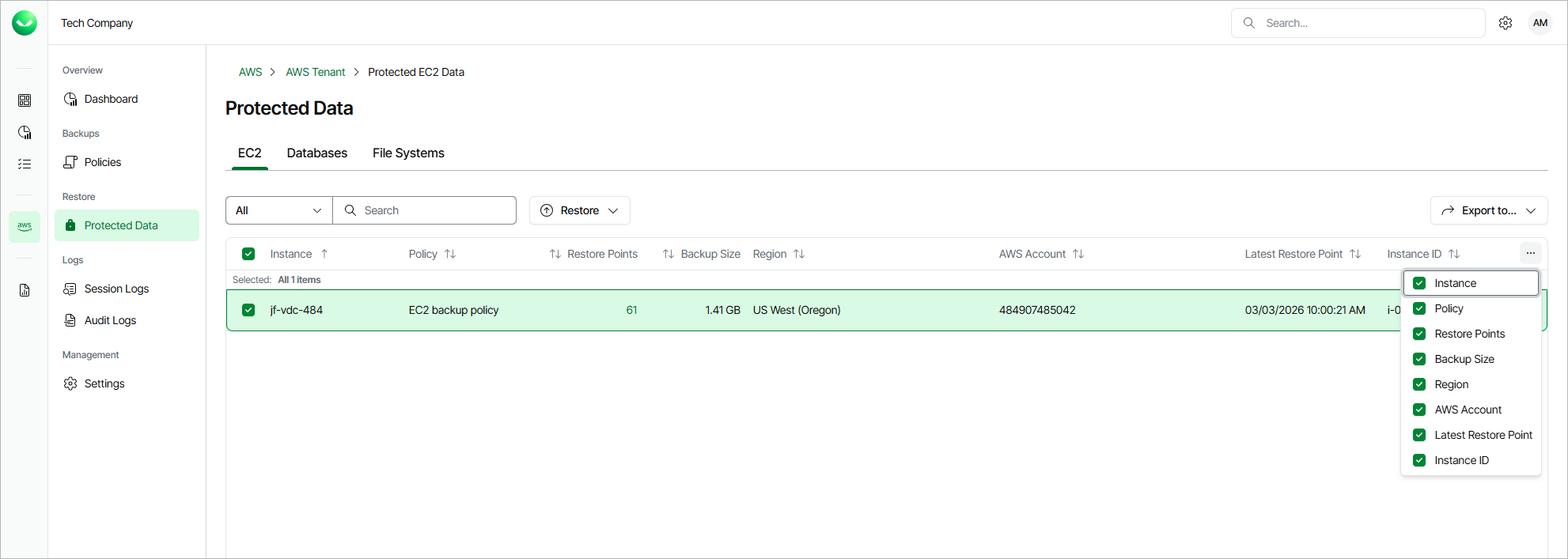Switch to the File Systems tab
The width and height of the screenshot is (1568, 559).
[x=408, y=153]
